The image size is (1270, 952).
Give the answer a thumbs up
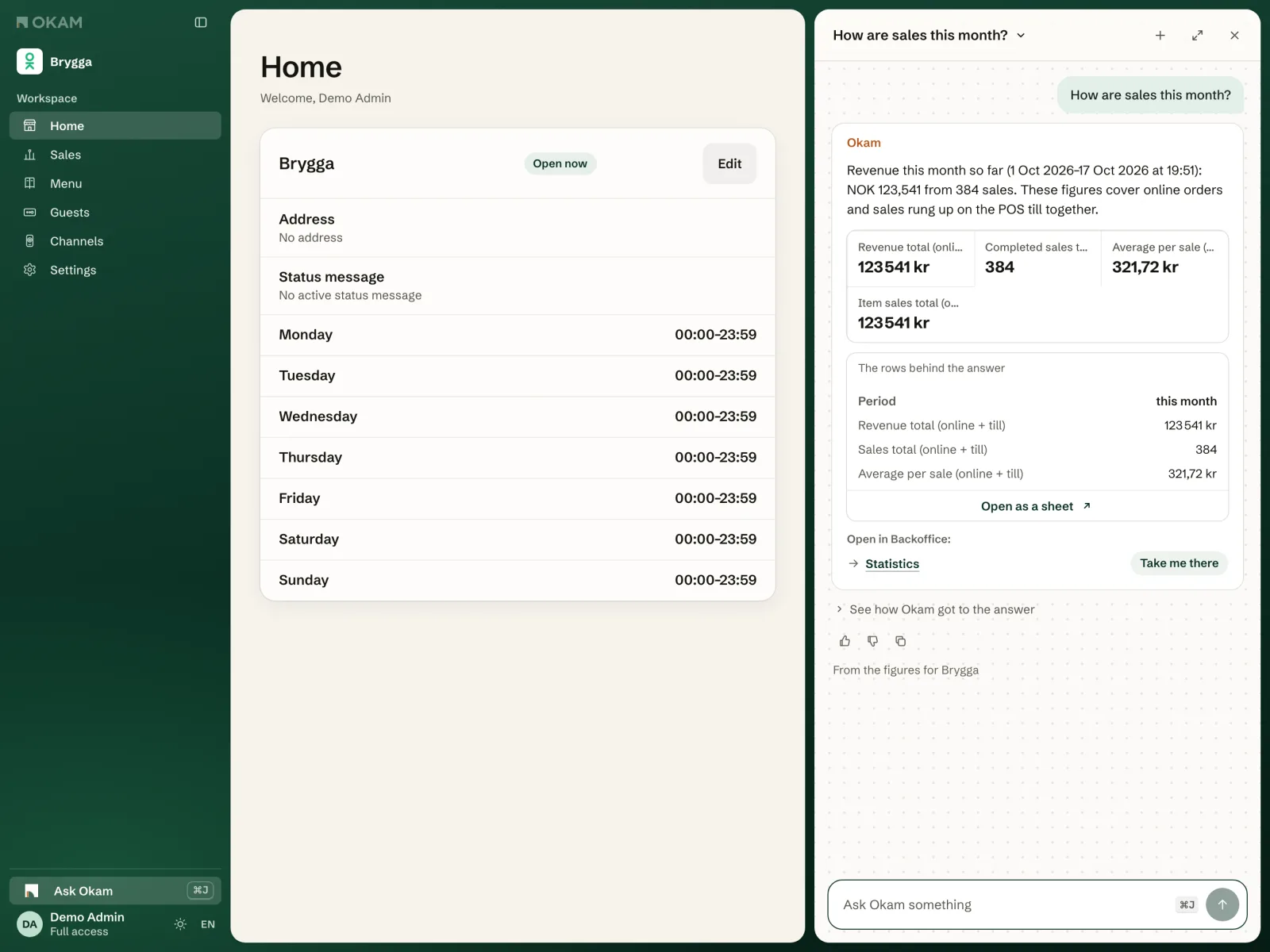(845, 641)
